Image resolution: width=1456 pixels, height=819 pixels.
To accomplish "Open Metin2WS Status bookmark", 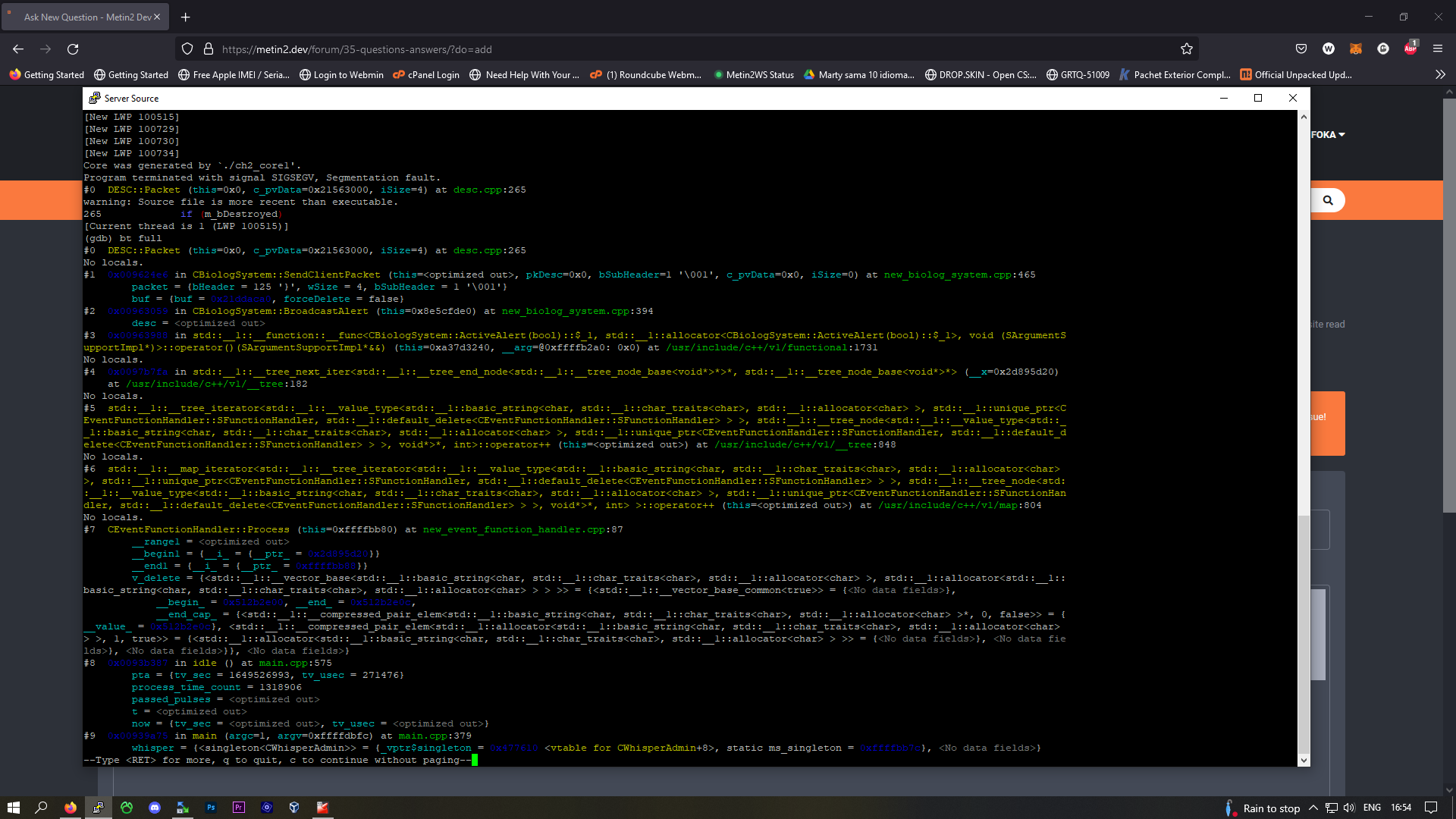I will (754, 74).
